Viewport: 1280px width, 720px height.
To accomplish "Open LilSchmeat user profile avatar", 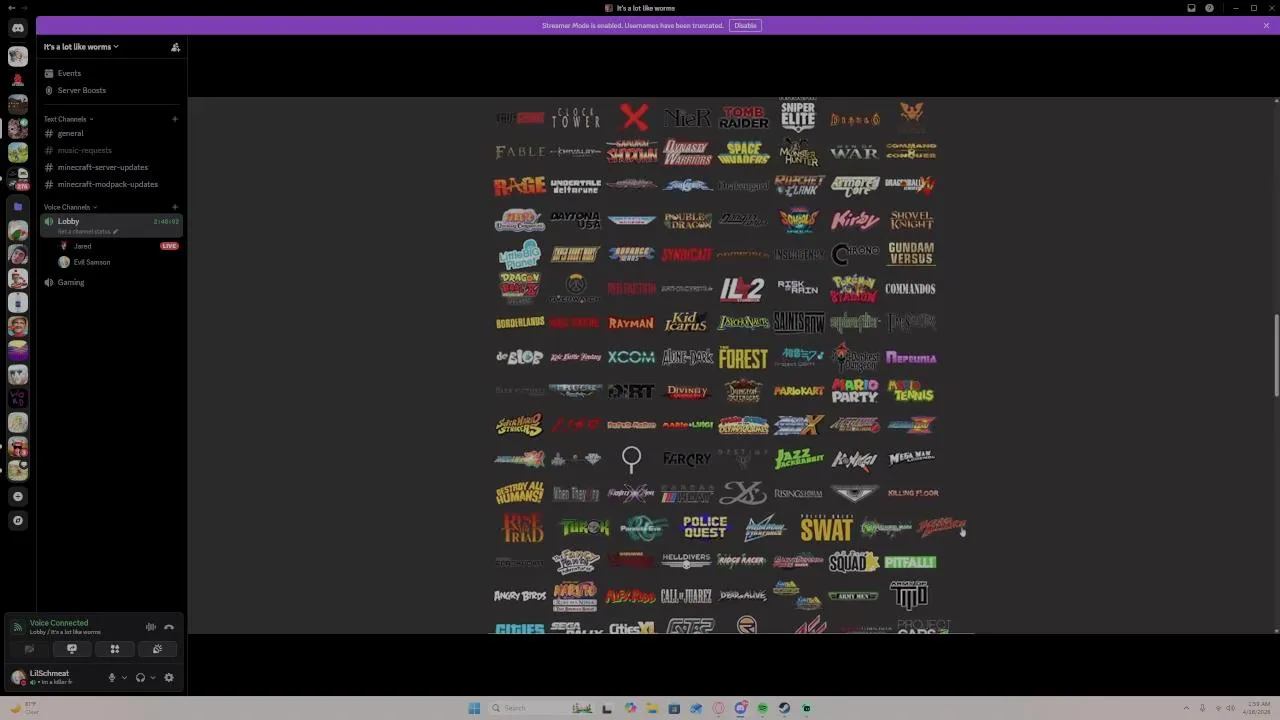I will click(18, 677).
